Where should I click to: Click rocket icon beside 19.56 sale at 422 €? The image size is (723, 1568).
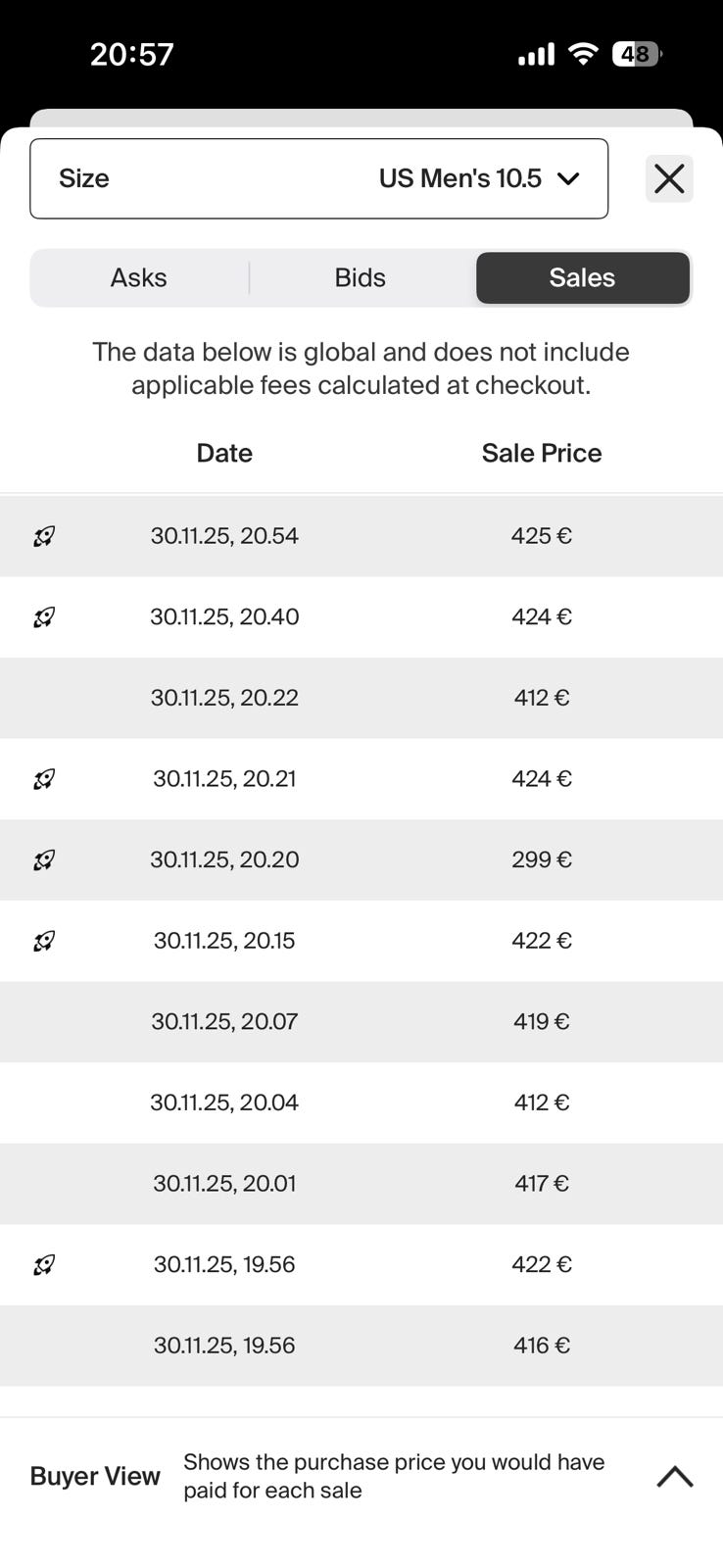[x=44, y=1265]
